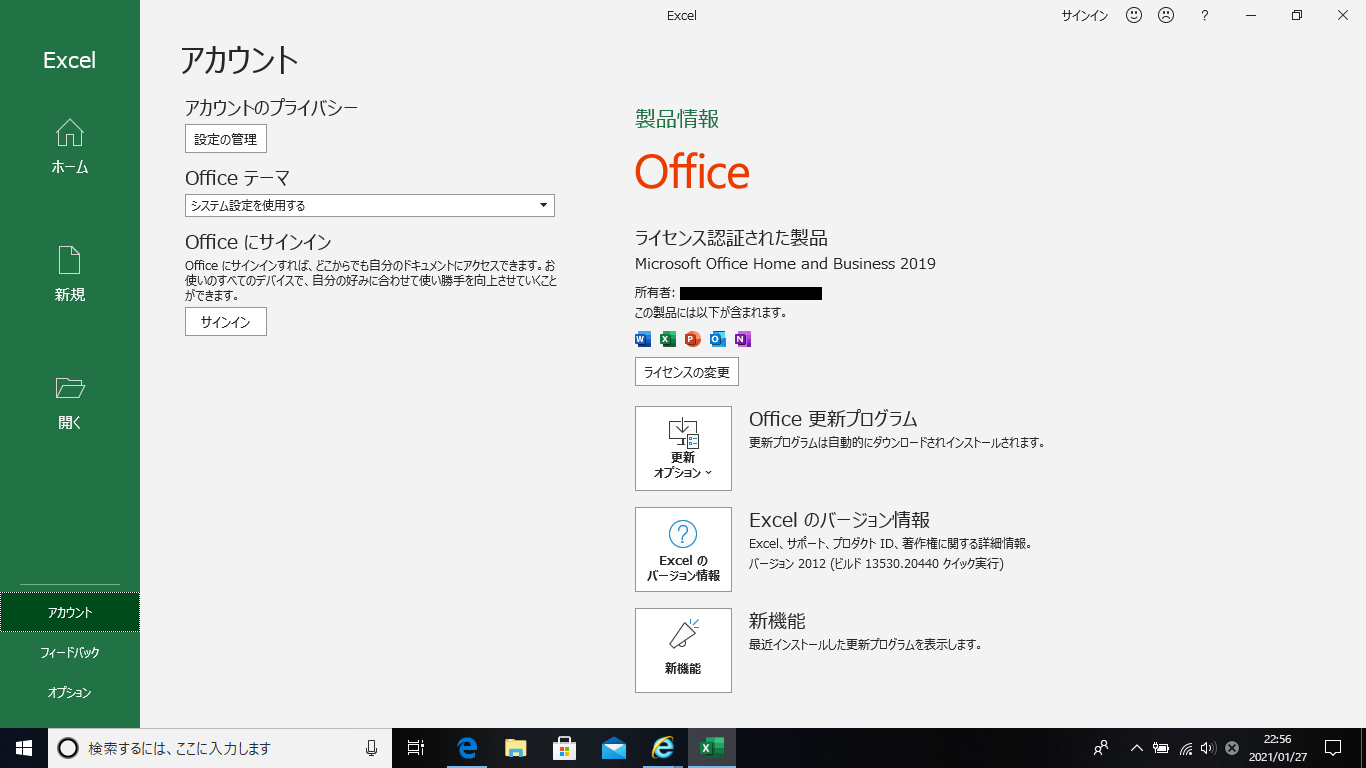Open the New (新規) workbook page
The width and height of the screenshot is (1366, 768).
70,274
